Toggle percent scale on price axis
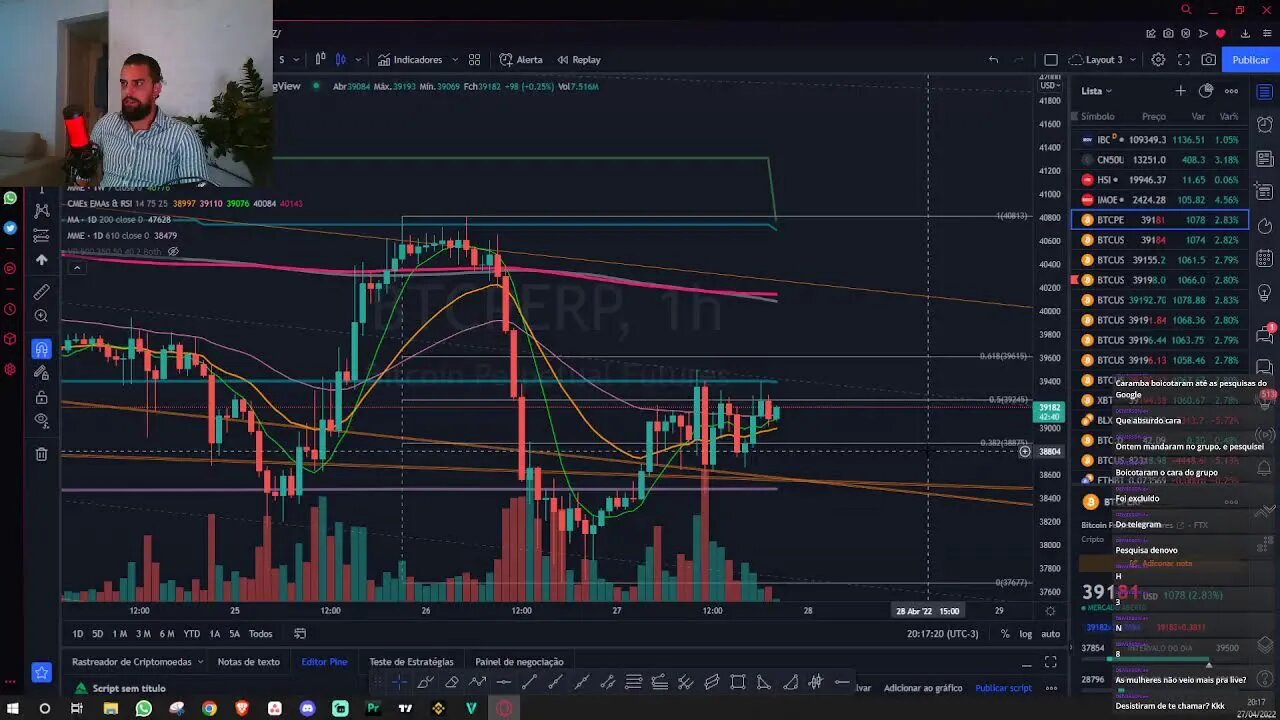The width and height of the screenshot is (1280, 720). (x=1005, y=634)
